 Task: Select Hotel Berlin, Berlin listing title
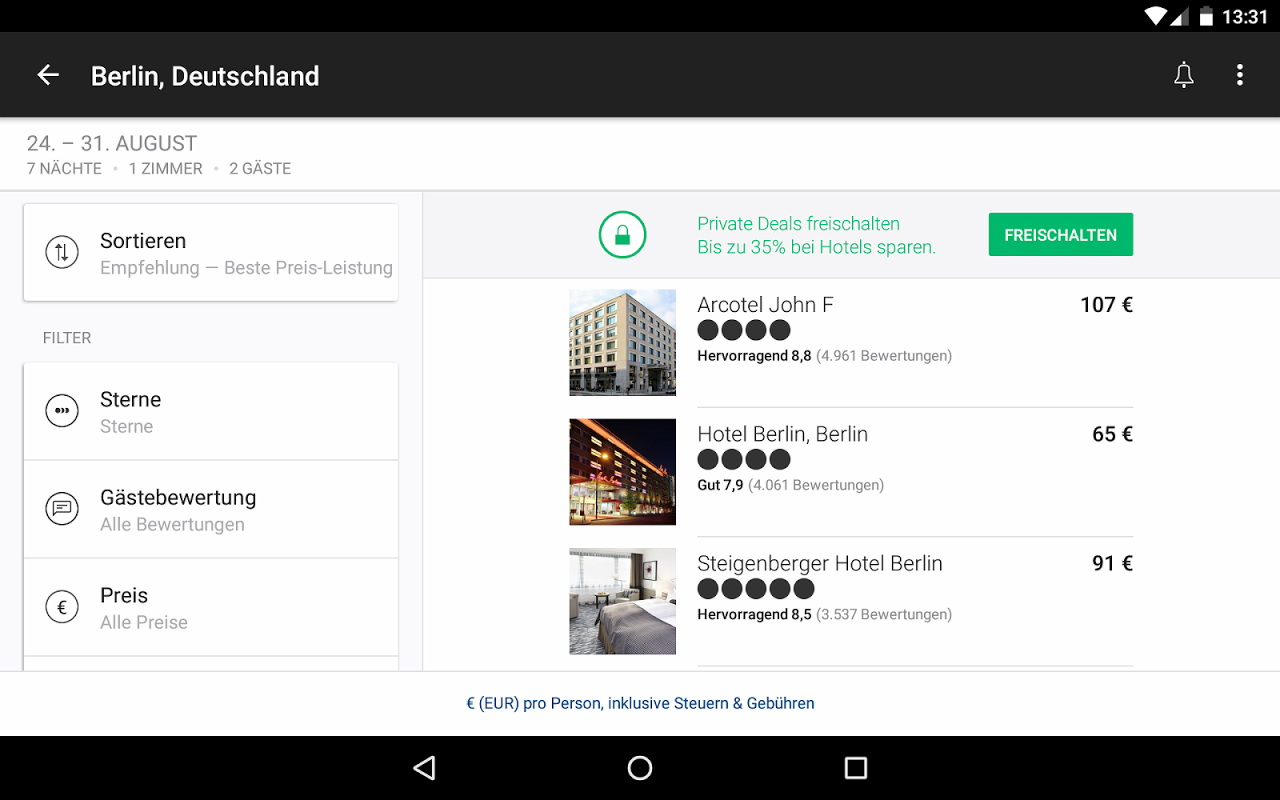[782, 434]
